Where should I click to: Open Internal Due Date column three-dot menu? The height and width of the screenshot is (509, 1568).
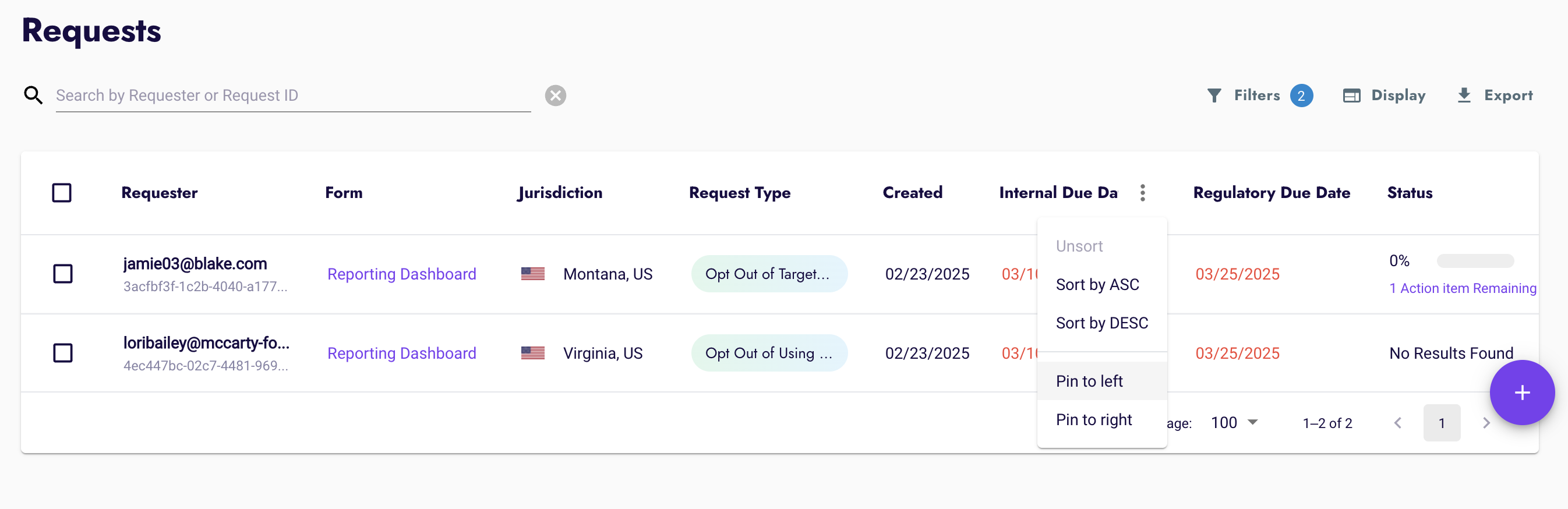click(x=1143, y=193)
